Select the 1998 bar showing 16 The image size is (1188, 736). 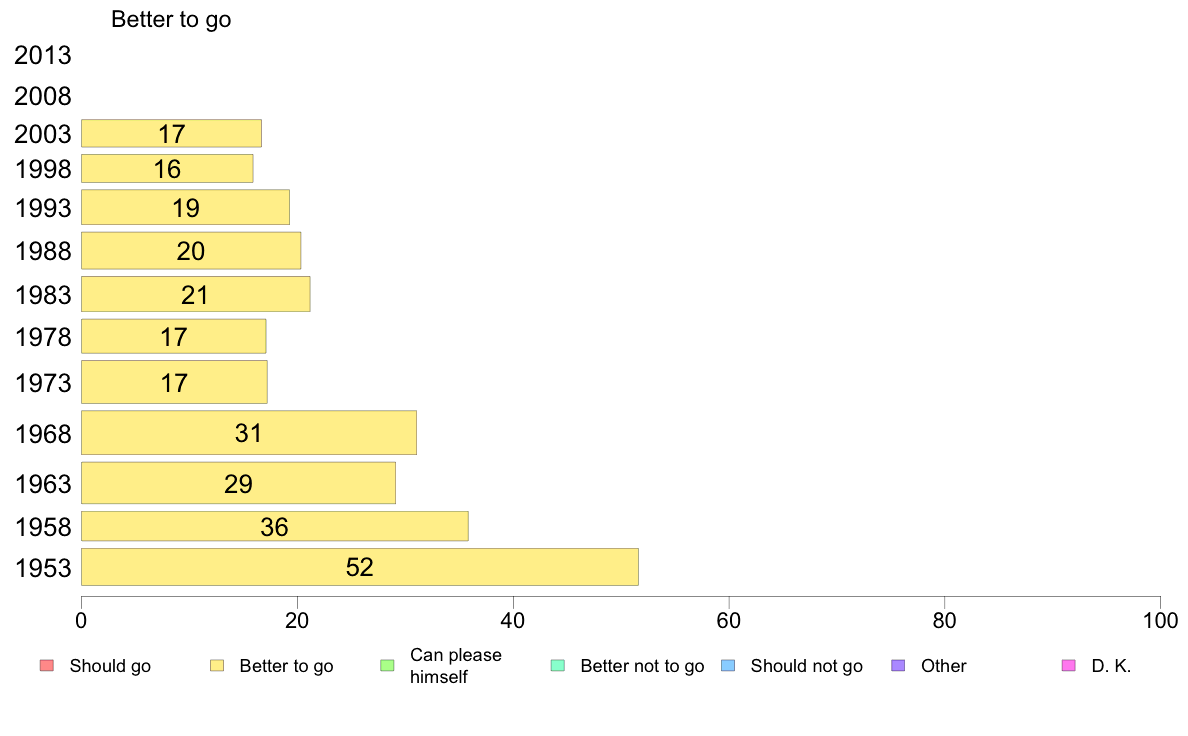166,169
